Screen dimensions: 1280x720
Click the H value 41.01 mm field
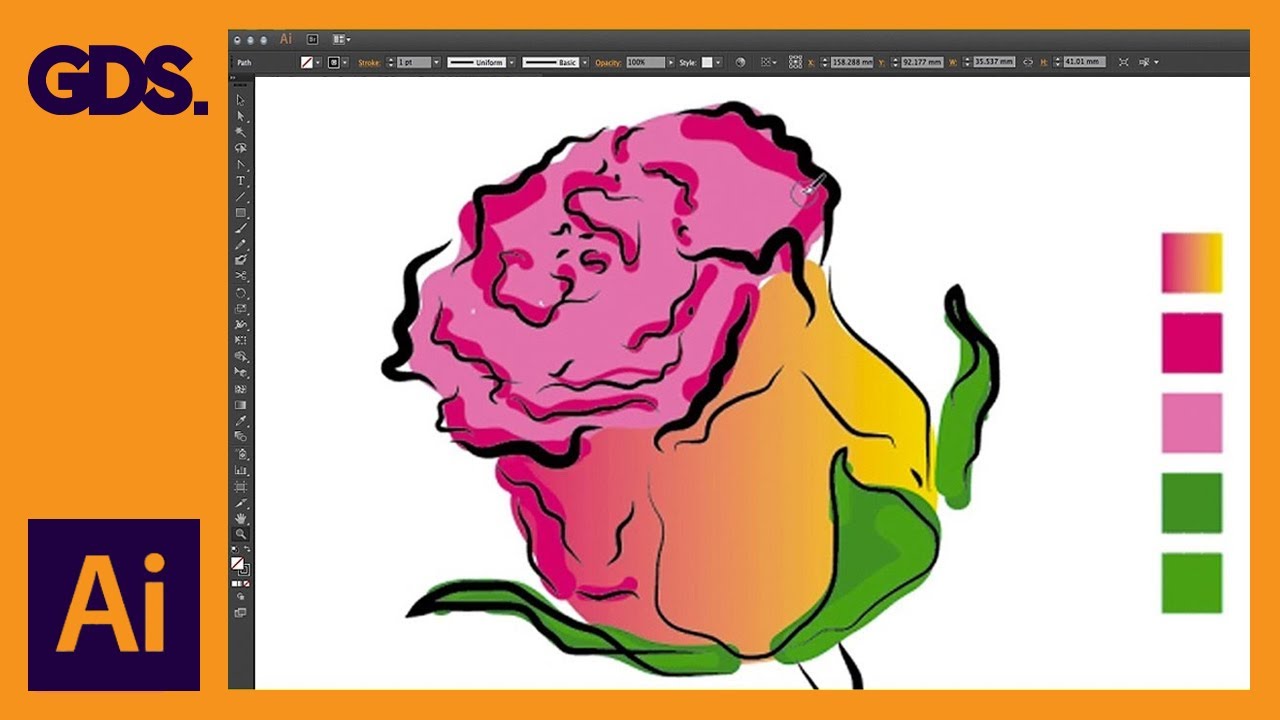click(x=1084, y=62)
